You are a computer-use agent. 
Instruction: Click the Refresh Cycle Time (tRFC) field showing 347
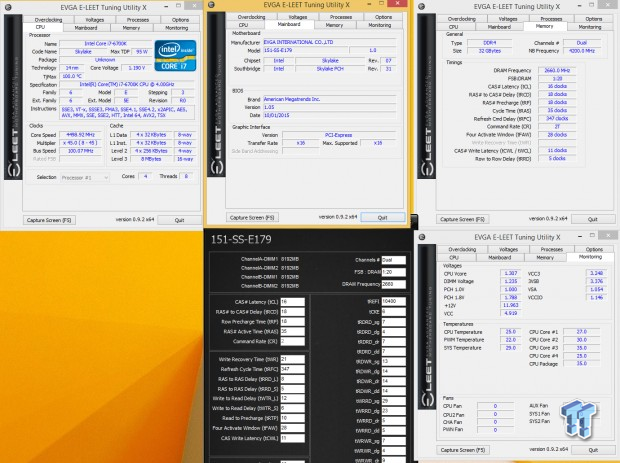[293, 369]
